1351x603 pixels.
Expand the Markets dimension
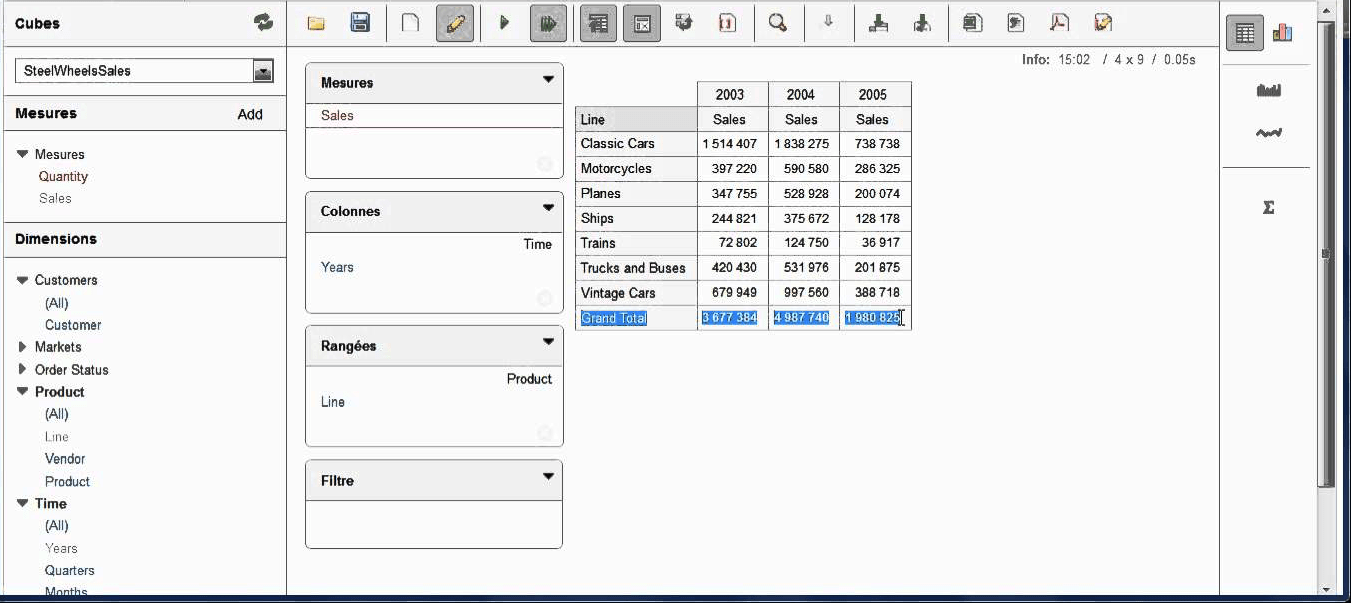coord(22,347)
